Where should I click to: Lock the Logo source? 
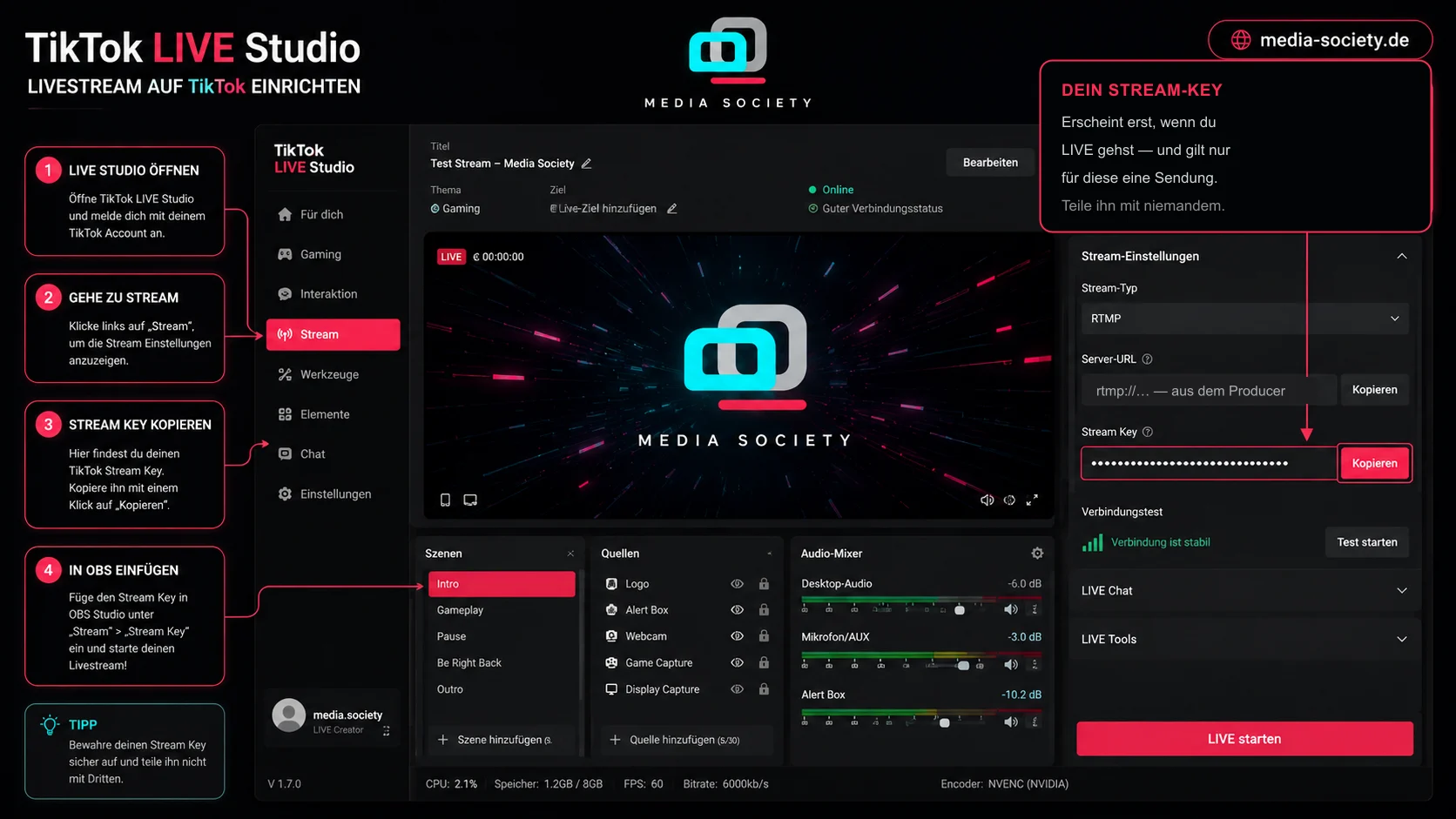[764, 584]
